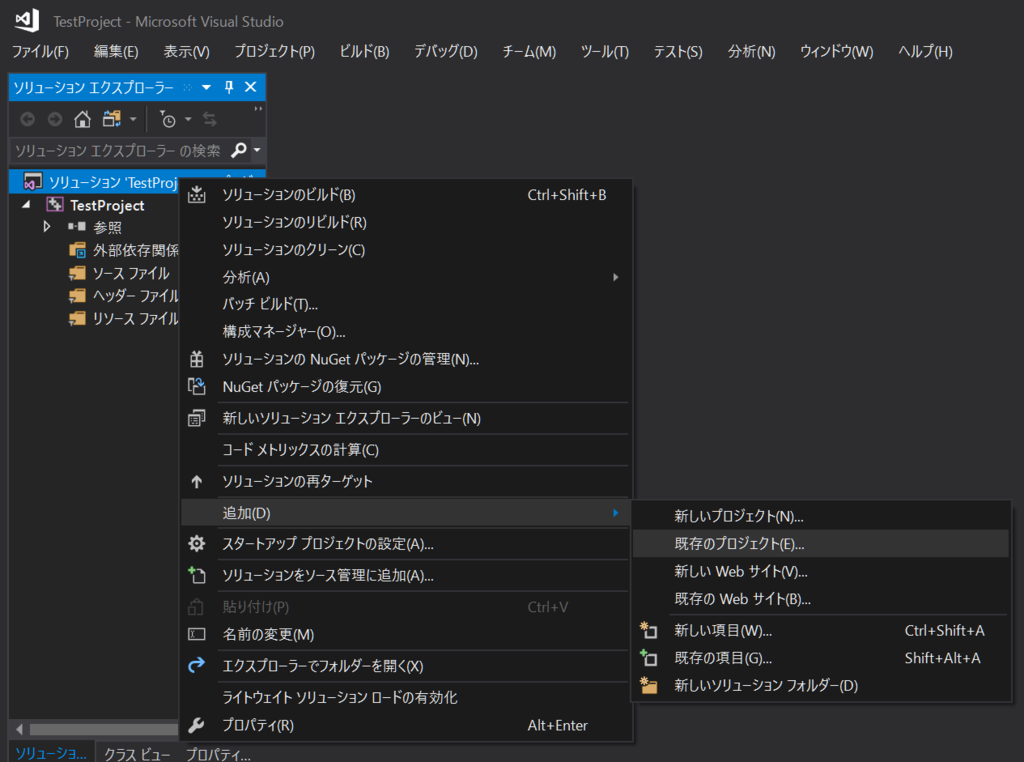Viewport: 1024px width, 762px height.
Task: Select the TestProject project node
Action: tap(107, 205)
